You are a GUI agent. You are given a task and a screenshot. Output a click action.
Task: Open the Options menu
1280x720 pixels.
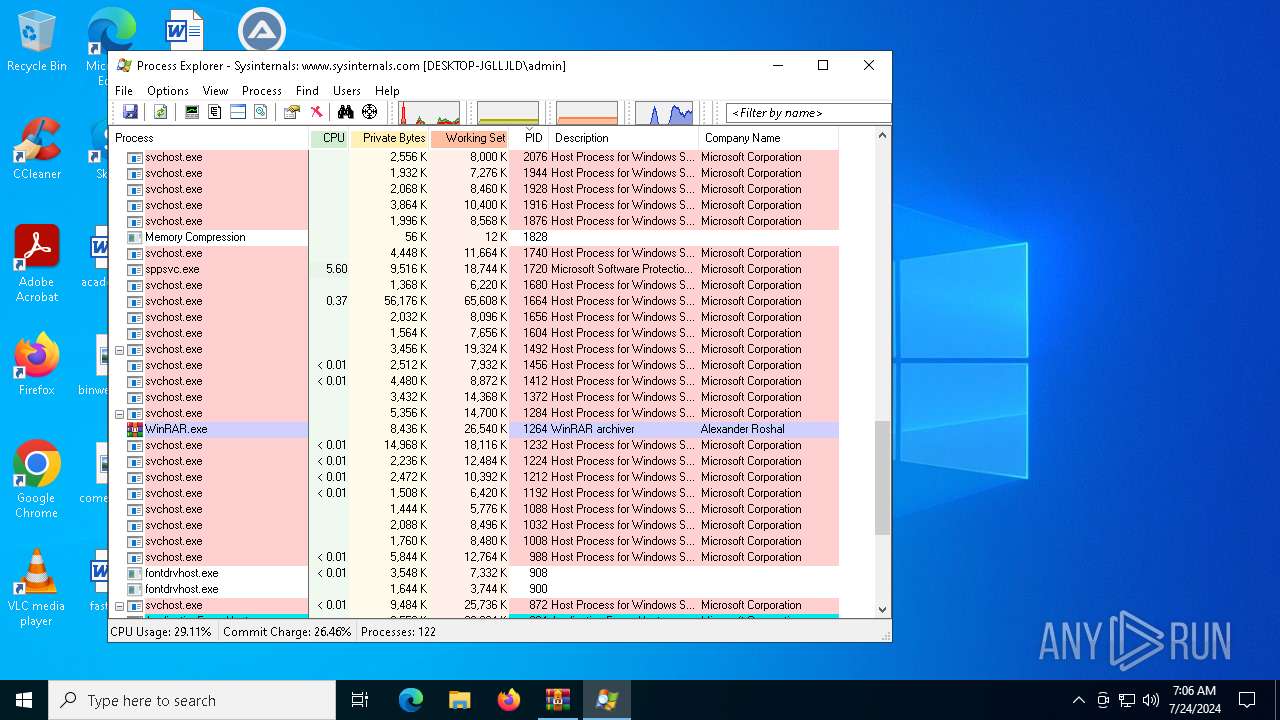pyautogui.click(x=168, y=90)
